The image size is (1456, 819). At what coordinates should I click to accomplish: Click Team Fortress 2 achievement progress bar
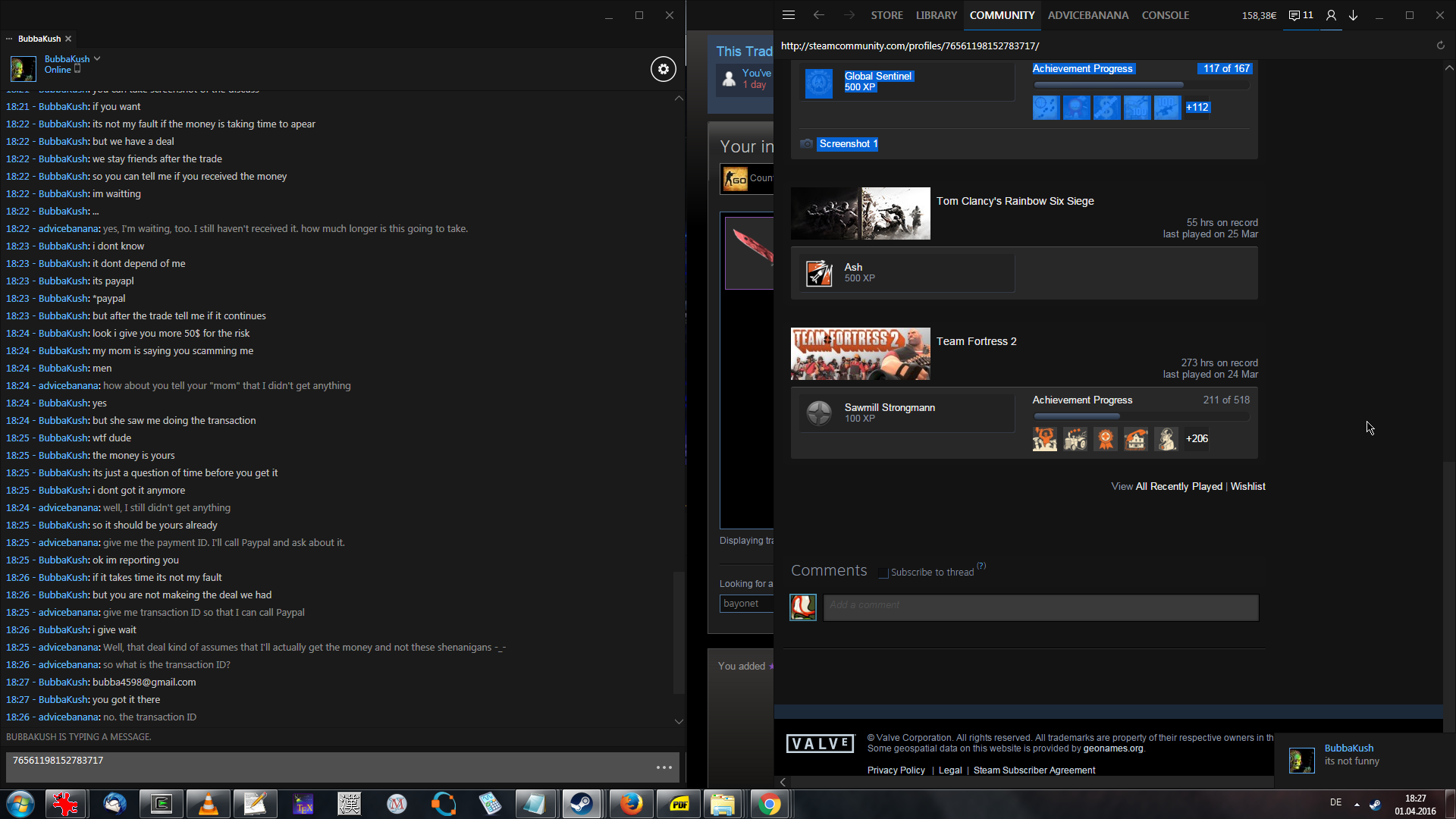(x=1141, y=416)
